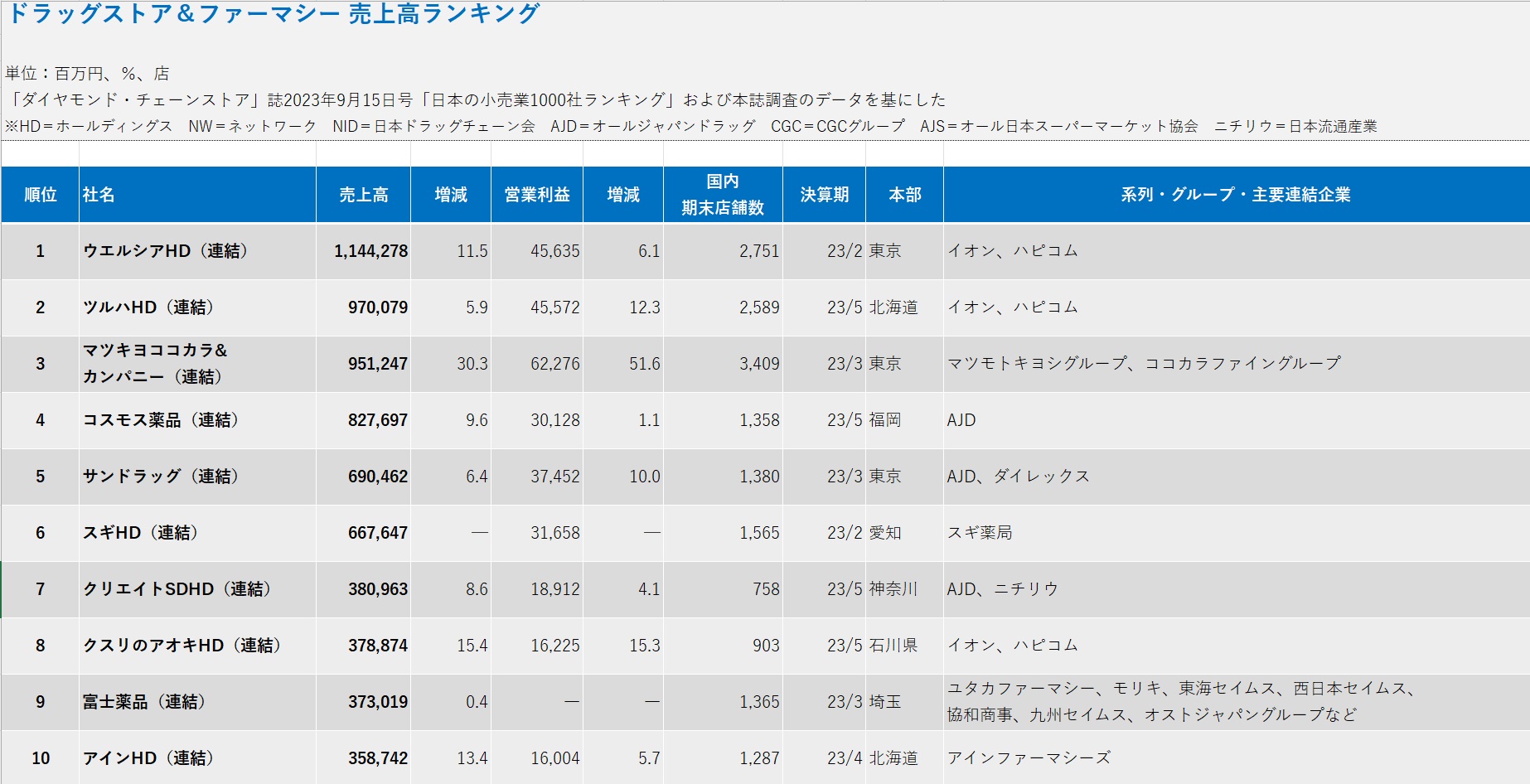Click the 順位 header cell
1530x784 pixels.
tap(40, 195)
